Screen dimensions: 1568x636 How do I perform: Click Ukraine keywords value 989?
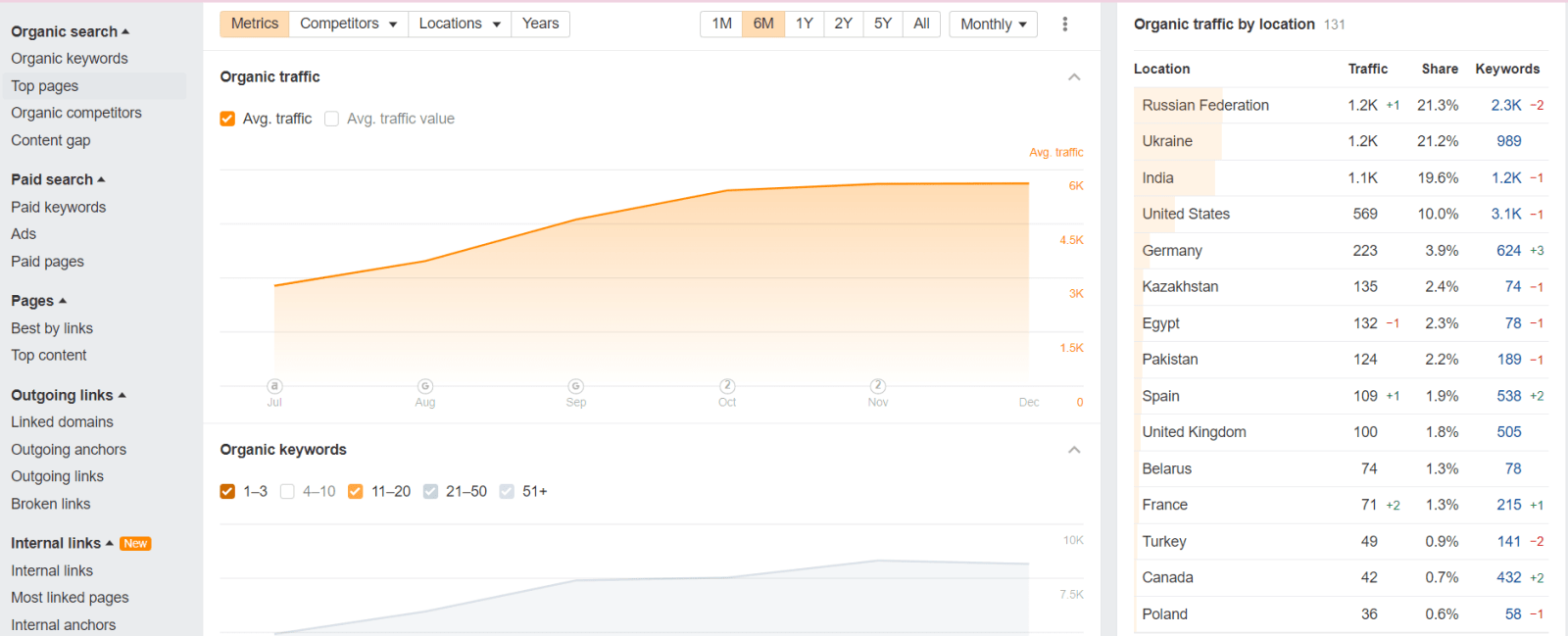1509,141
